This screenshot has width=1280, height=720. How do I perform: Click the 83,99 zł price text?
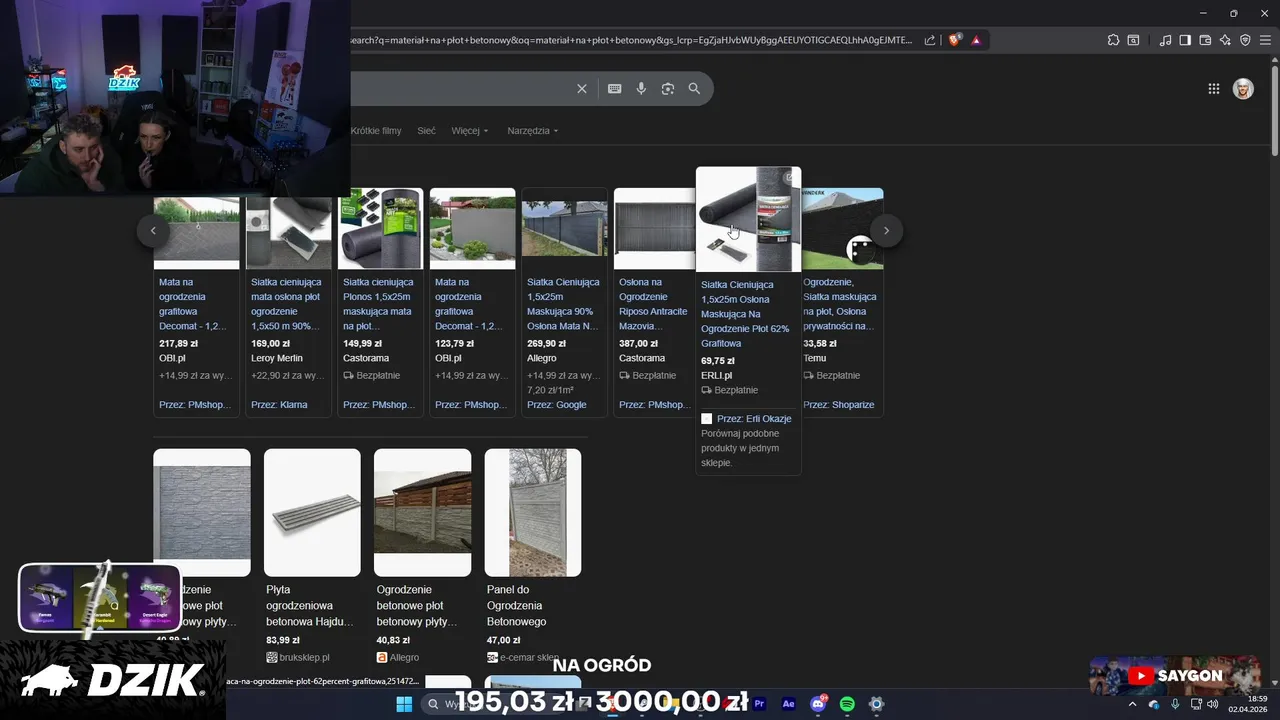click(283, 640)
